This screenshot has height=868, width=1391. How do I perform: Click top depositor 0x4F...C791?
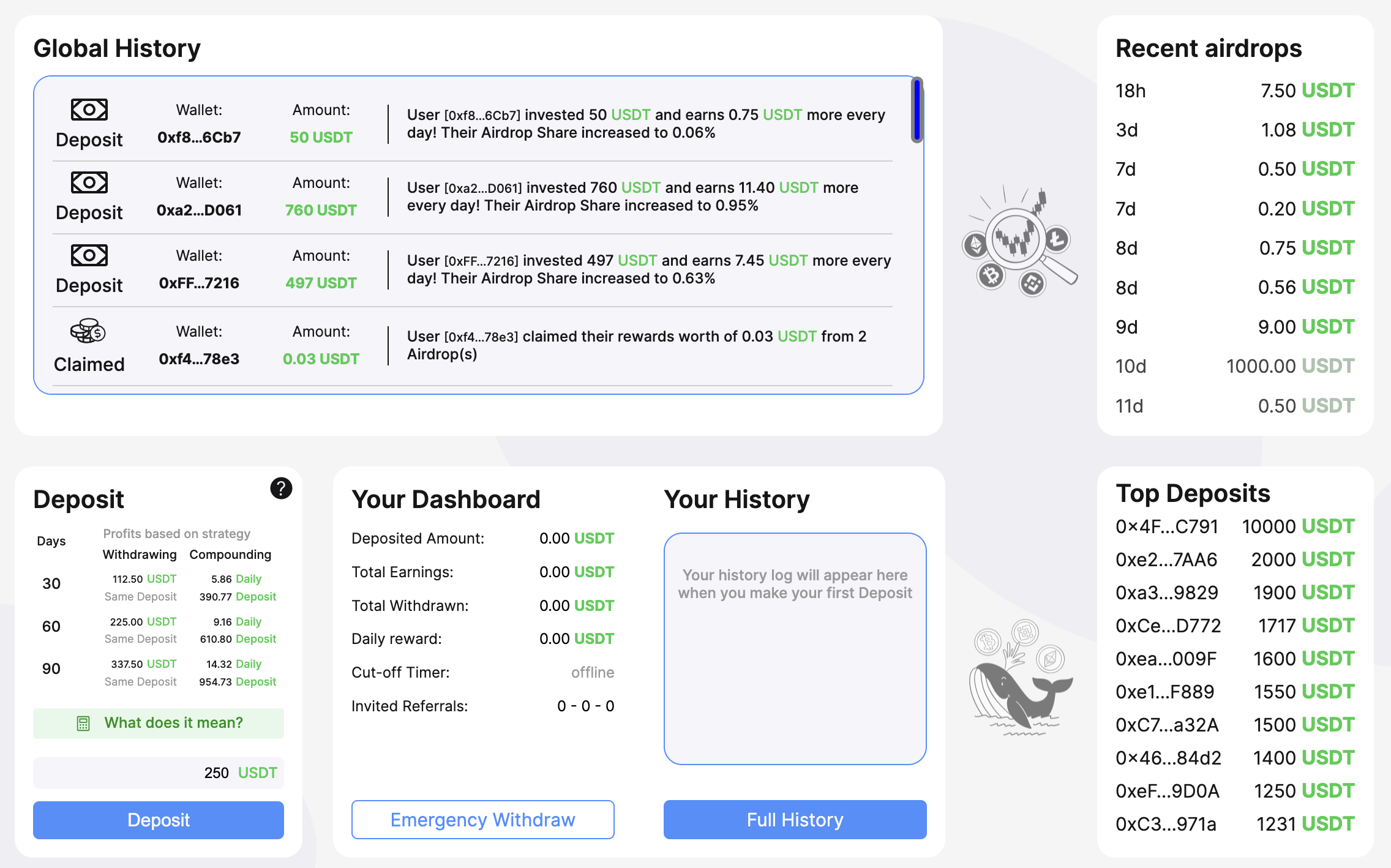(1167, 526)
